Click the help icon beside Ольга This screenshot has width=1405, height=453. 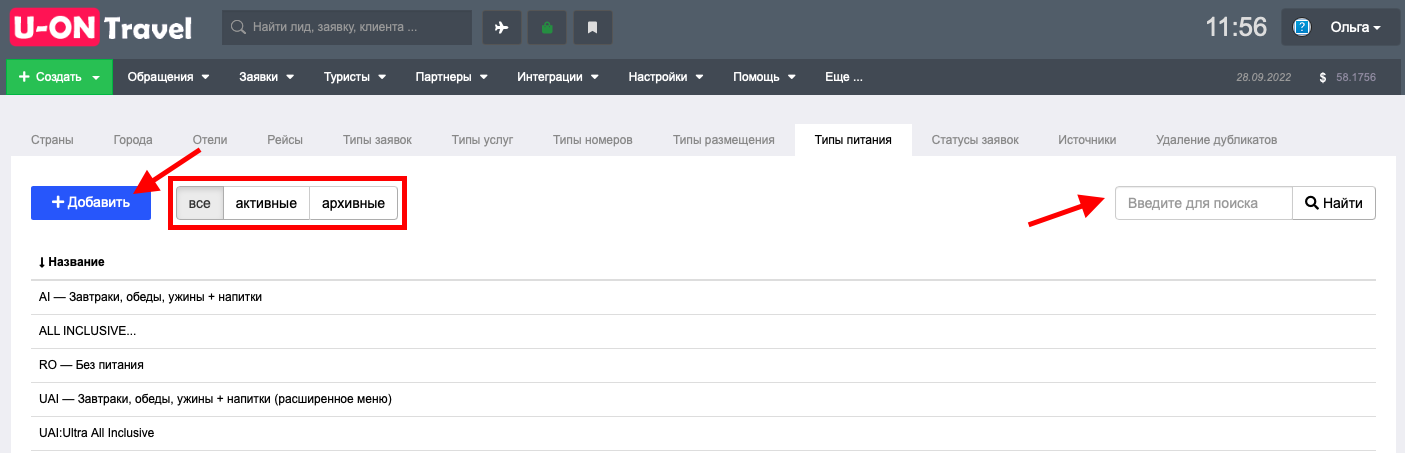click(x=1302, y=27)
